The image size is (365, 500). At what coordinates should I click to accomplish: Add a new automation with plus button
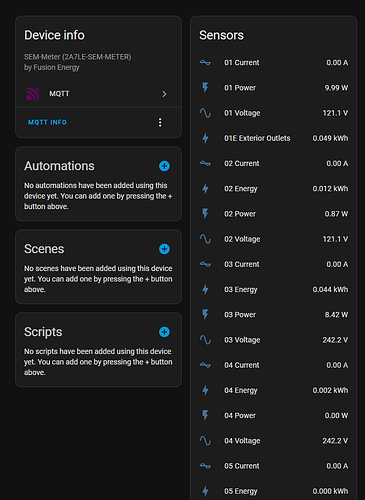[164, 166]
